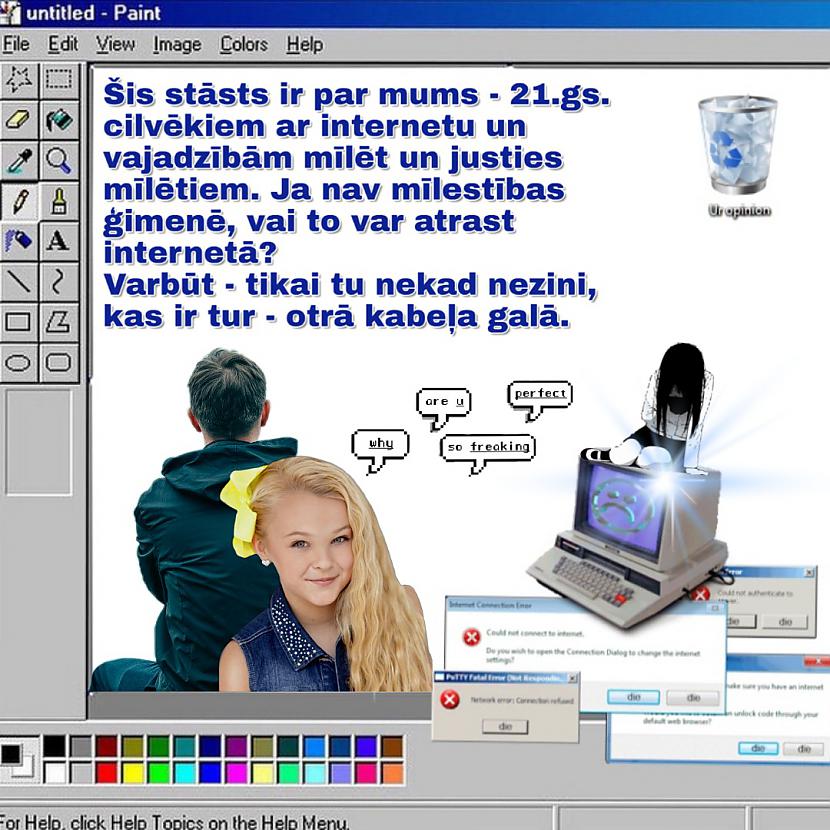Pick the magenta color swatch
This screenshot has width=830, height=830.
pyautogui.click(x=236, y=773)
